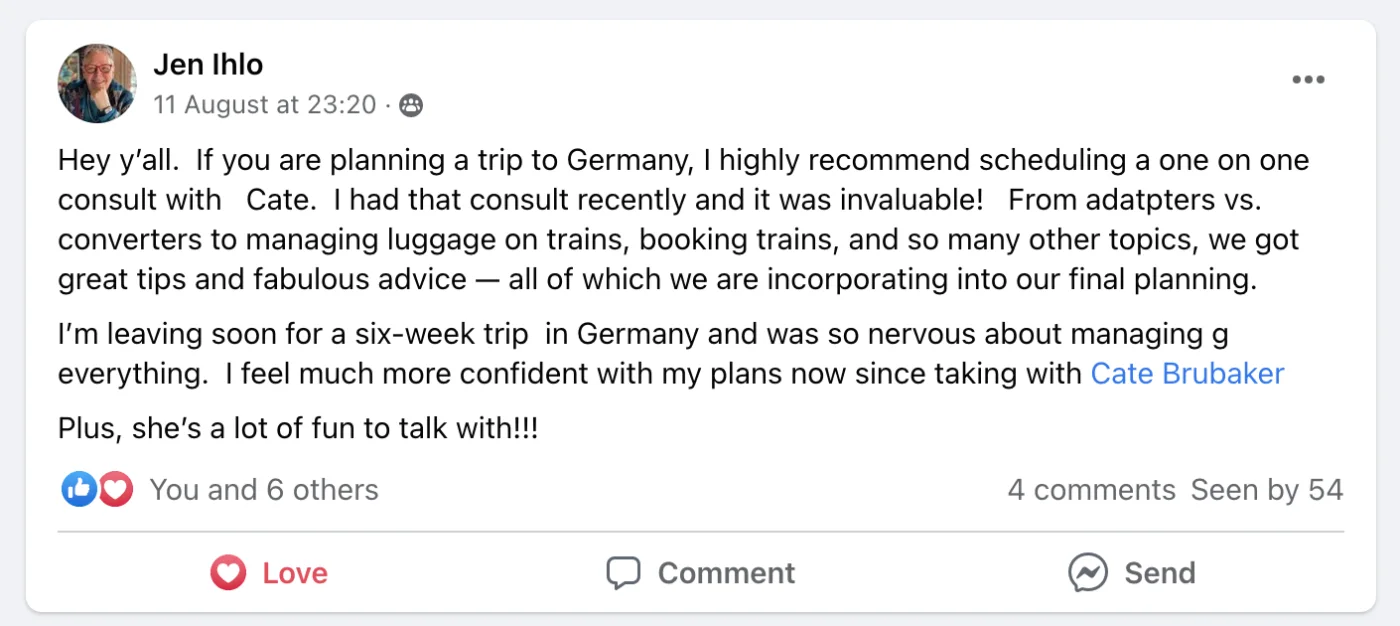View who reacted: You and 6 others
1400x626 pixels.
(264, 490)
